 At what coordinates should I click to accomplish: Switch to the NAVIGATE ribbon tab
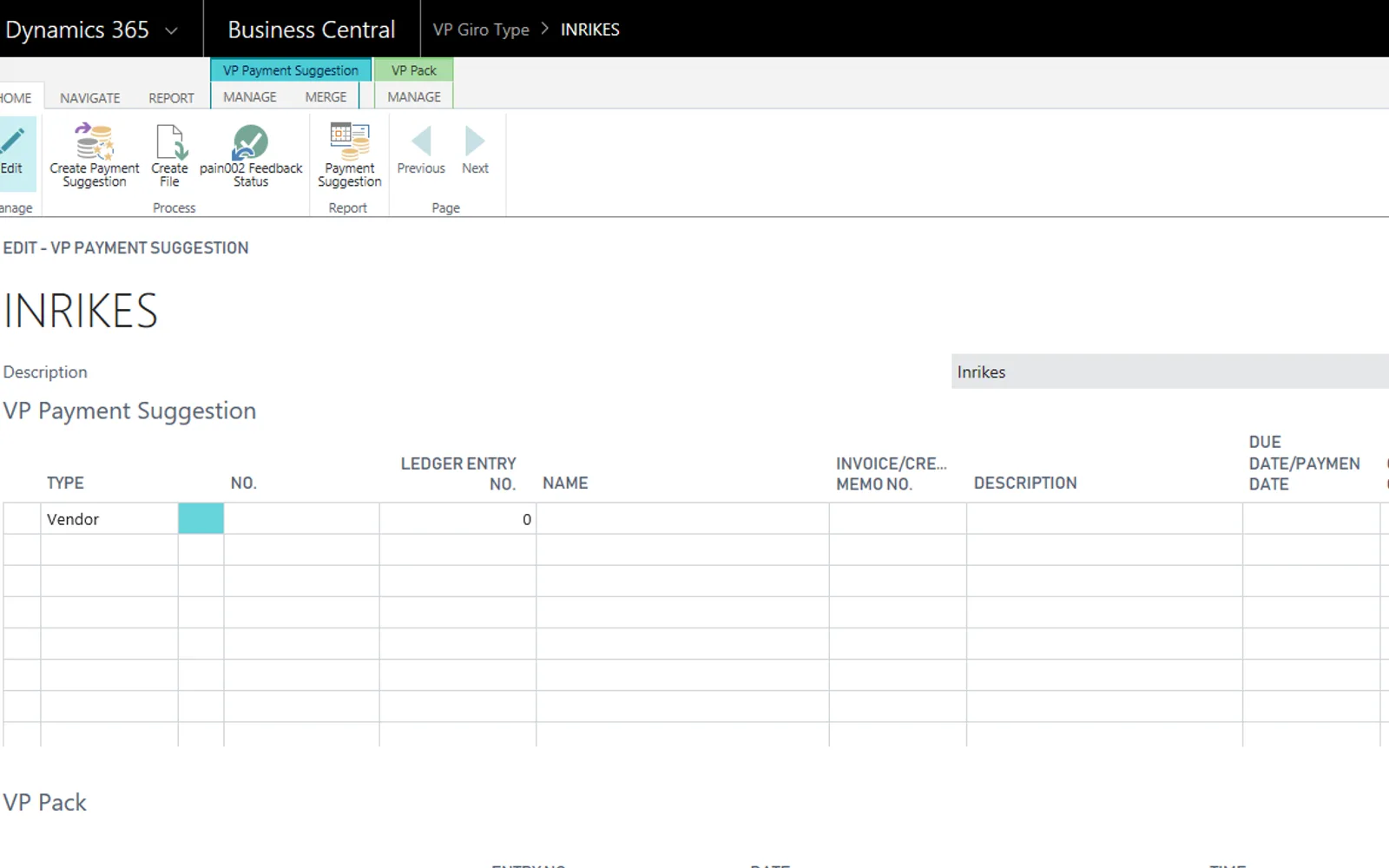(90, 98)
